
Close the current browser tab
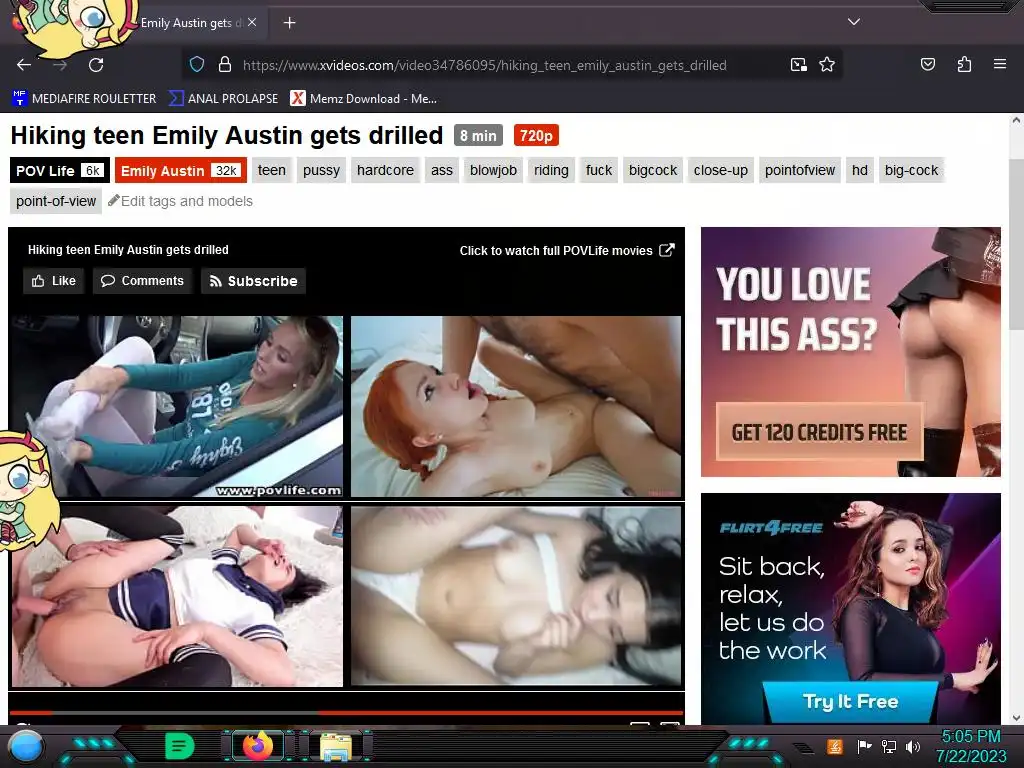coord(252,22)
